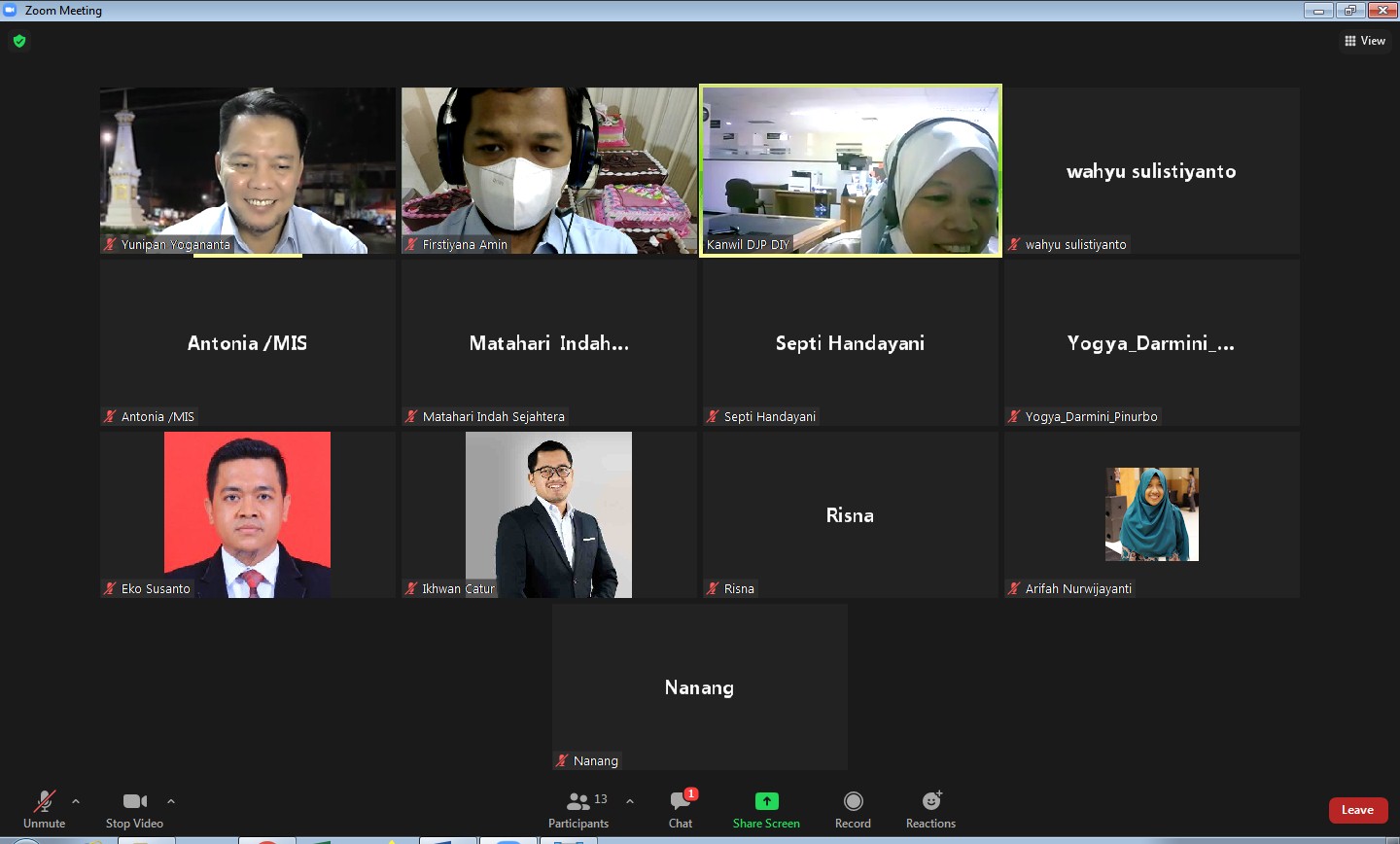Select the Antonia /MIS participant tile
Image resolution: width=1400 pixels, height=844 pixels.
point(248,343)
